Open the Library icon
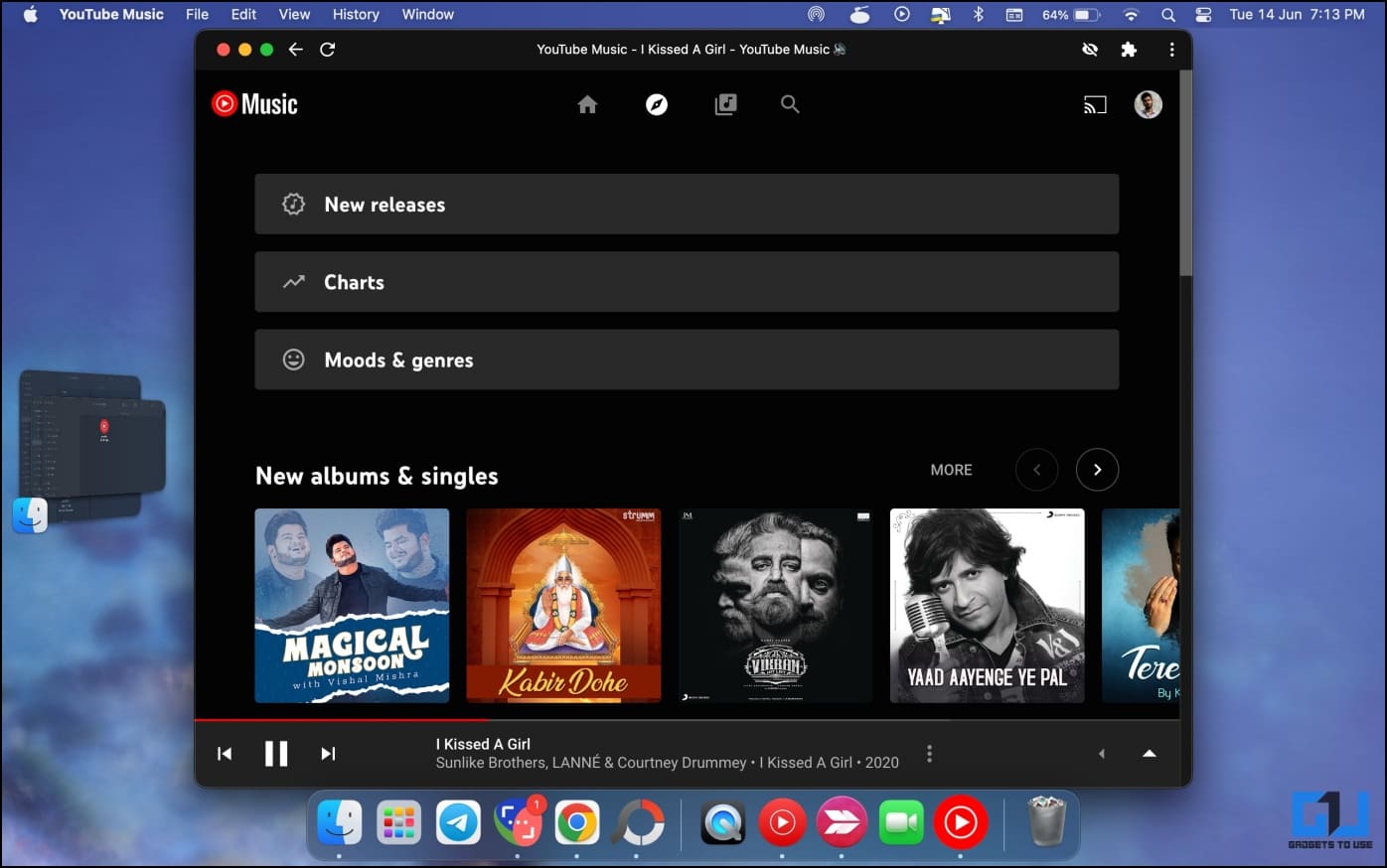 [x=725, y=104]
